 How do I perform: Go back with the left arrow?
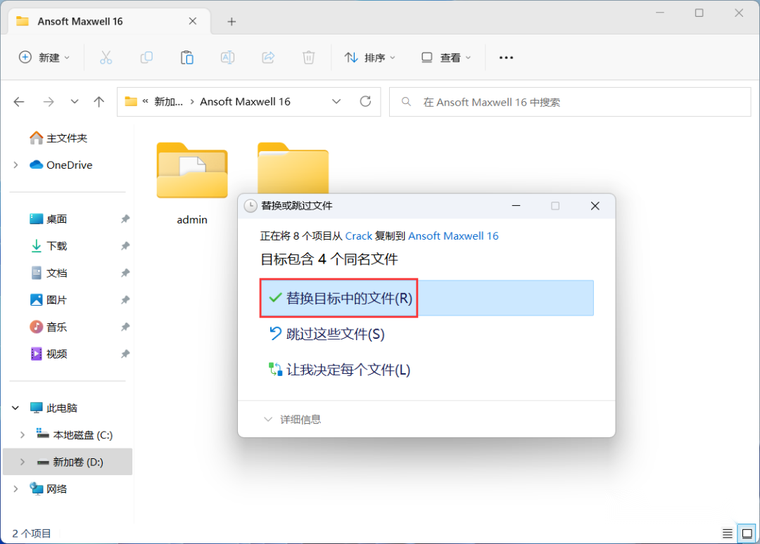[19, 102]
